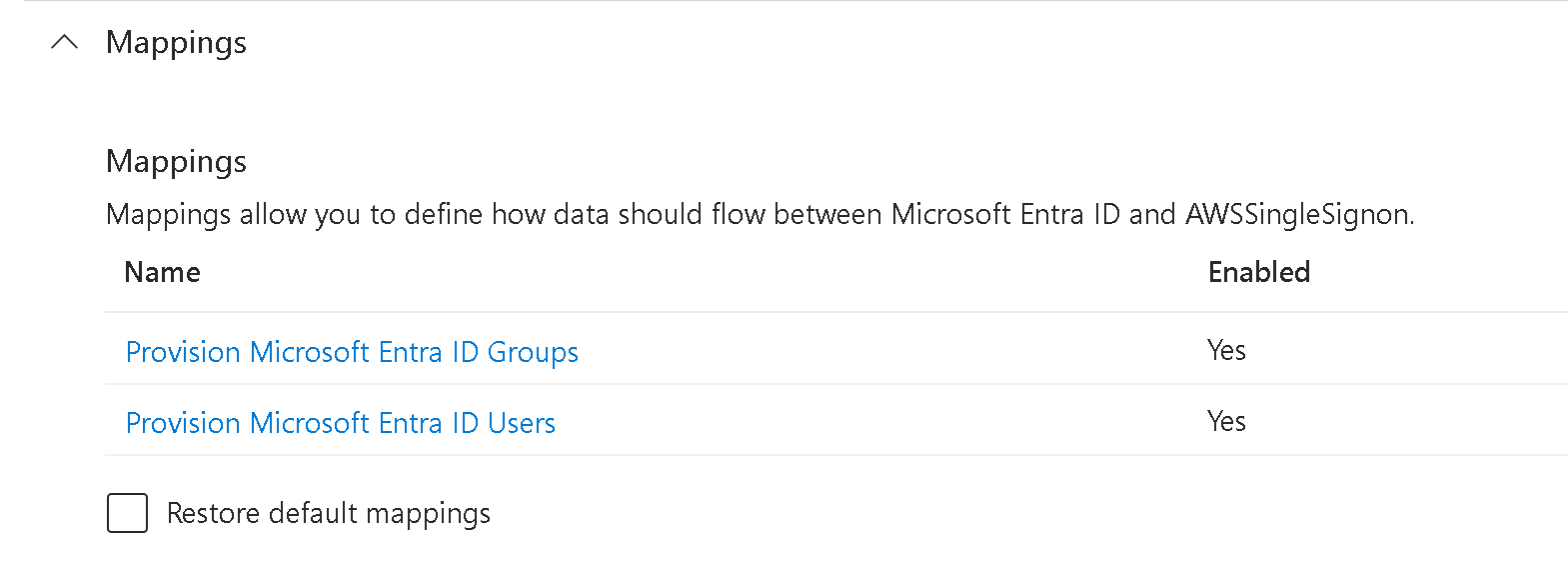Click the top Mappings section title

[x=176, y=42]
